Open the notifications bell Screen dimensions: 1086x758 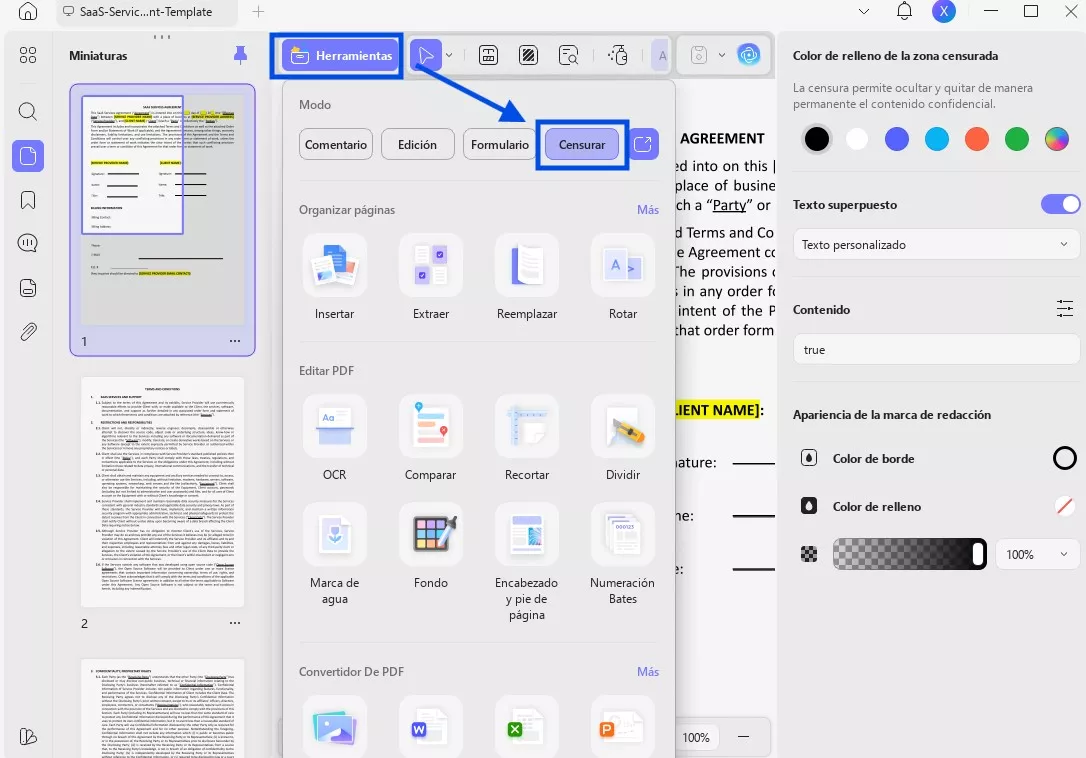point(904,11)
